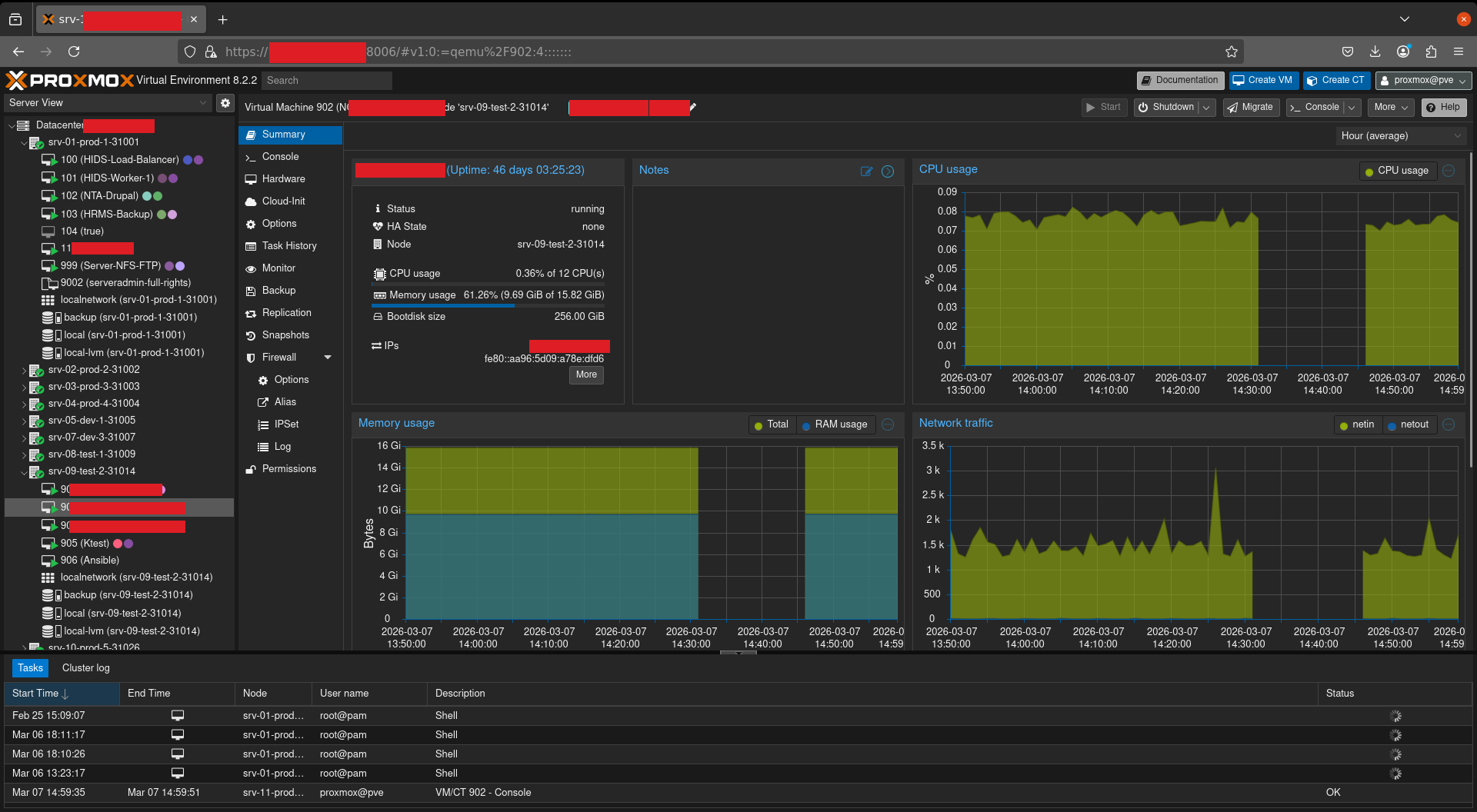Image resolution: width=1477 pixels, height=812 pixels.
Task: Collapse the Network traffic chart panel
Action: [1449, 424]
